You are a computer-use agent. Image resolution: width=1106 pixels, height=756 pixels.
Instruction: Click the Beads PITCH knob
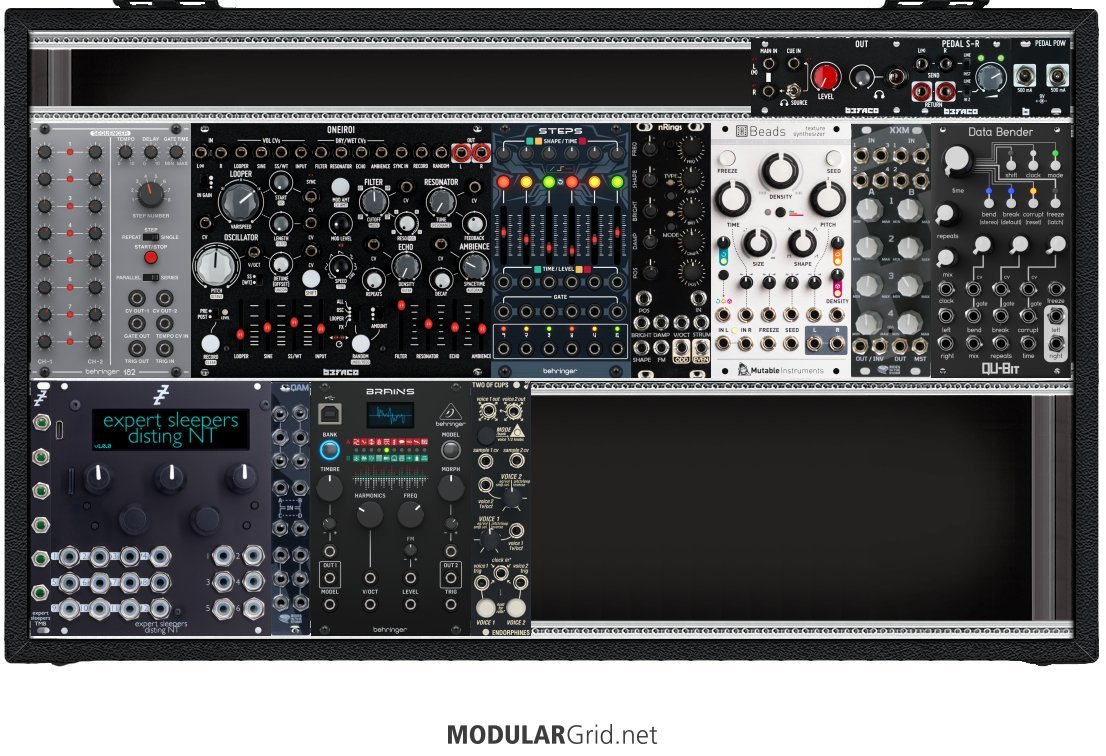pyautogui.click(x=827, y=199)
